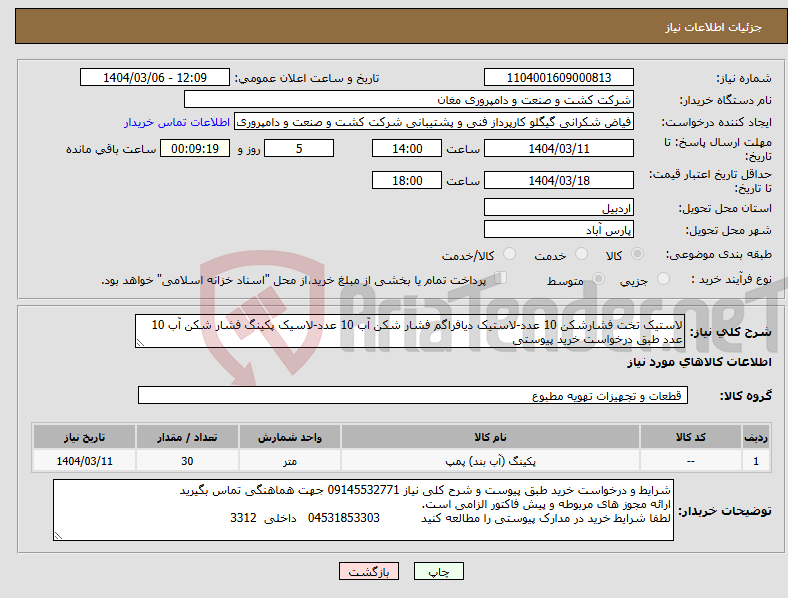
Task: Click the quantity cell 30
Action: tap(187, 461)
